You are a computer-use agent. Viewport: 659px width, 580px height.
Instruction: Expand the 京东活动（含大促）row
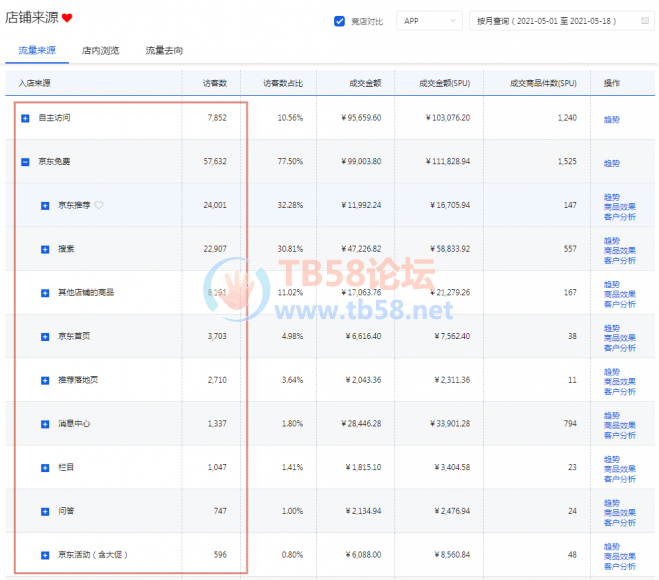point(45,555)
